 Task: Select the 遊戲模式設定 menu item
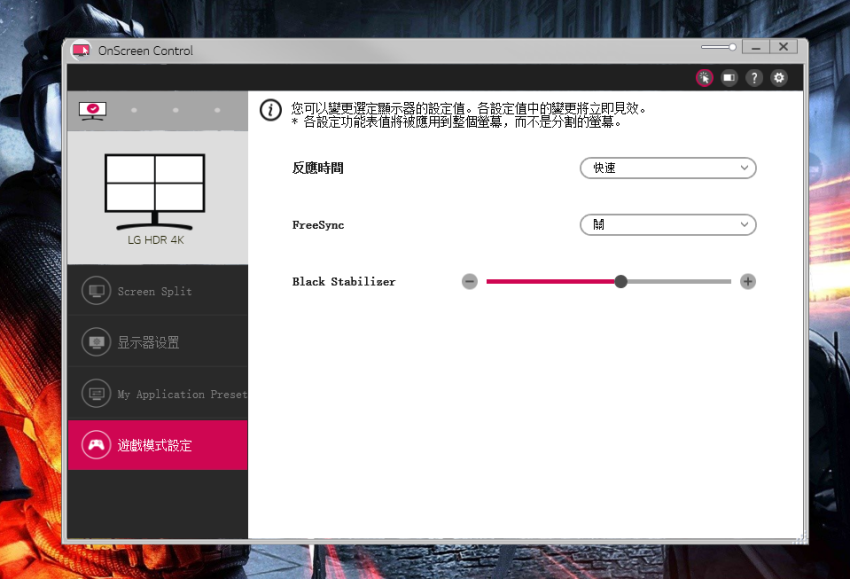157,445
